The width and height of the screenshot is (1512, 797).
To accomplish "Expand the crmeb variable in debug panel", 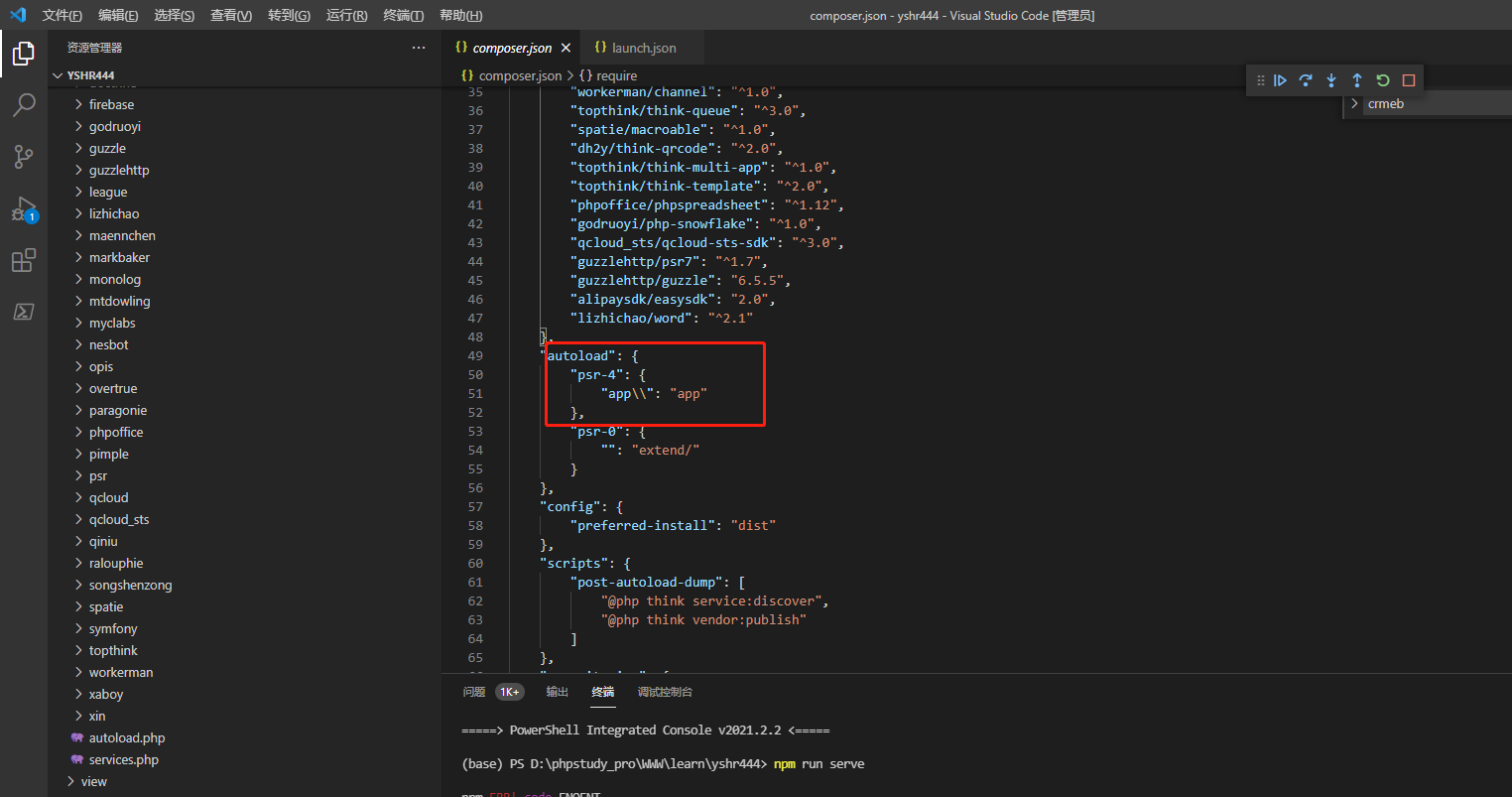I will coord(1353,103).
